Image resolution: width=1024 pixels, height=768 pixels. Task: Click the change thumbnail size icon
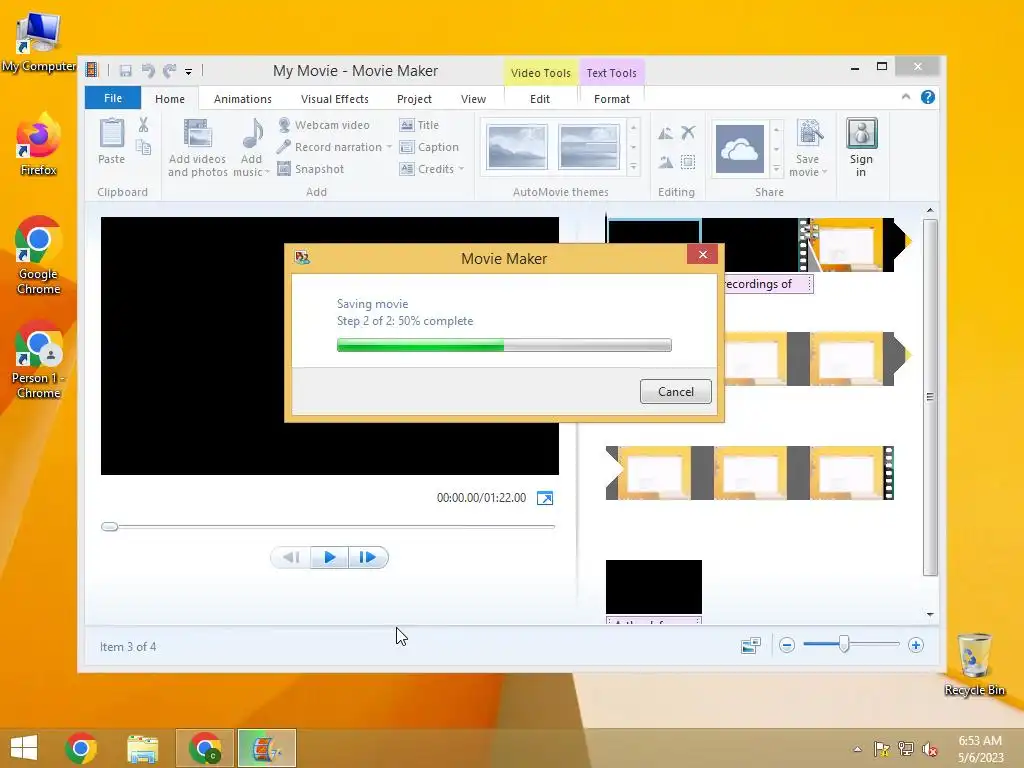751,645
